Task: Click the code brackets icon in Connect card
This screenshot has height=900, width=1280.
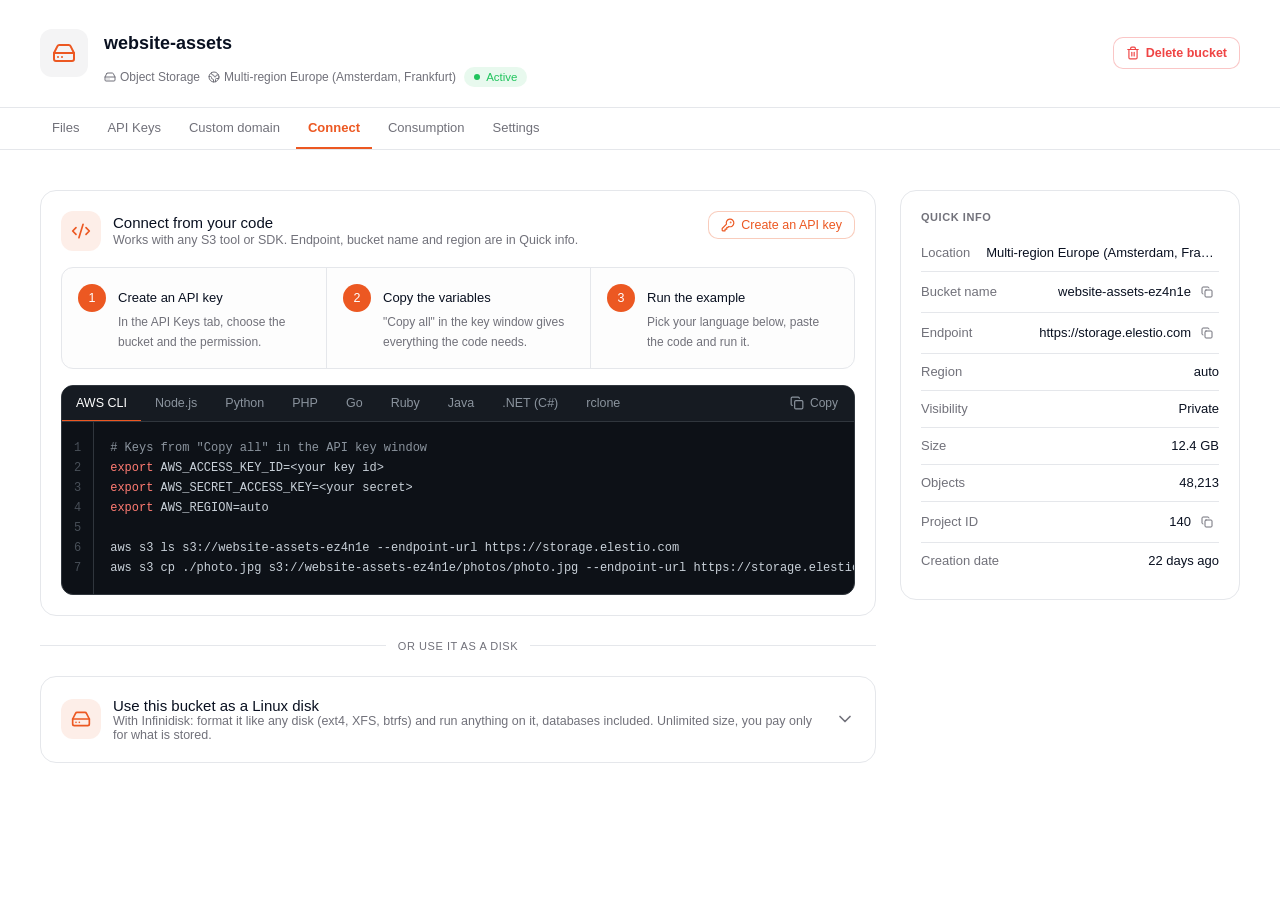Action: pos(81,231)
